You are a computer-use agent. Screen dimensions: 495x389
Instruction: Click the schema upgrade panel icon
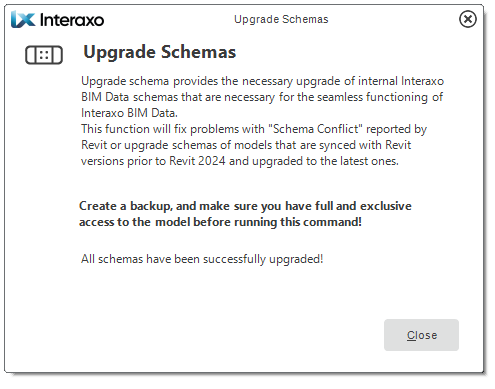coord(44,55)
